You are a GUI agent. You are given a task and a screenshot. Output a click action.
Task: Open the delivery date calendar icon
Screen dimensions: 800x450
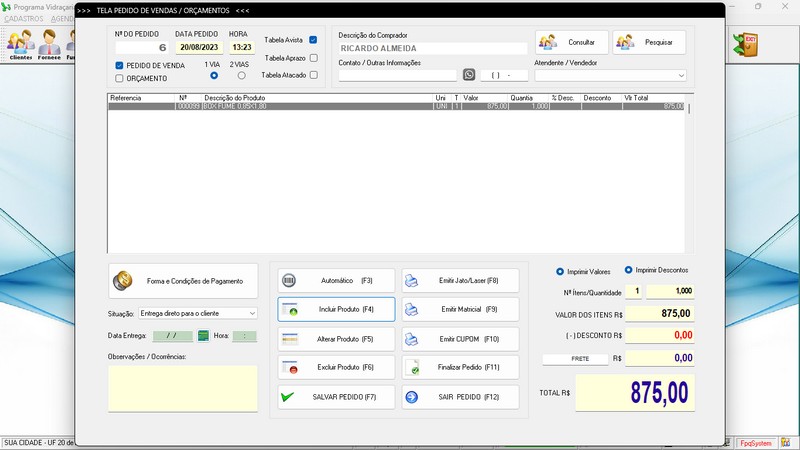[x=203, y=336]
